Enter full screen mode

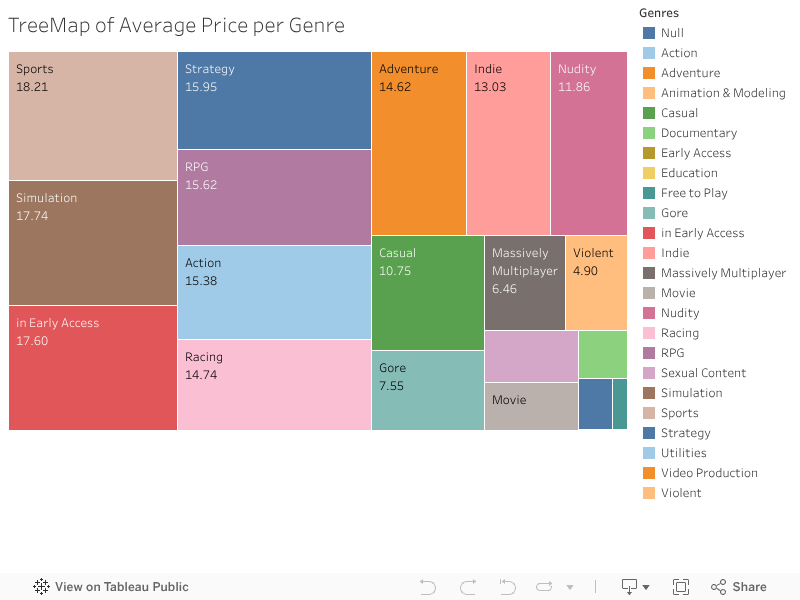pyautogui.click(x=681, y=587)
